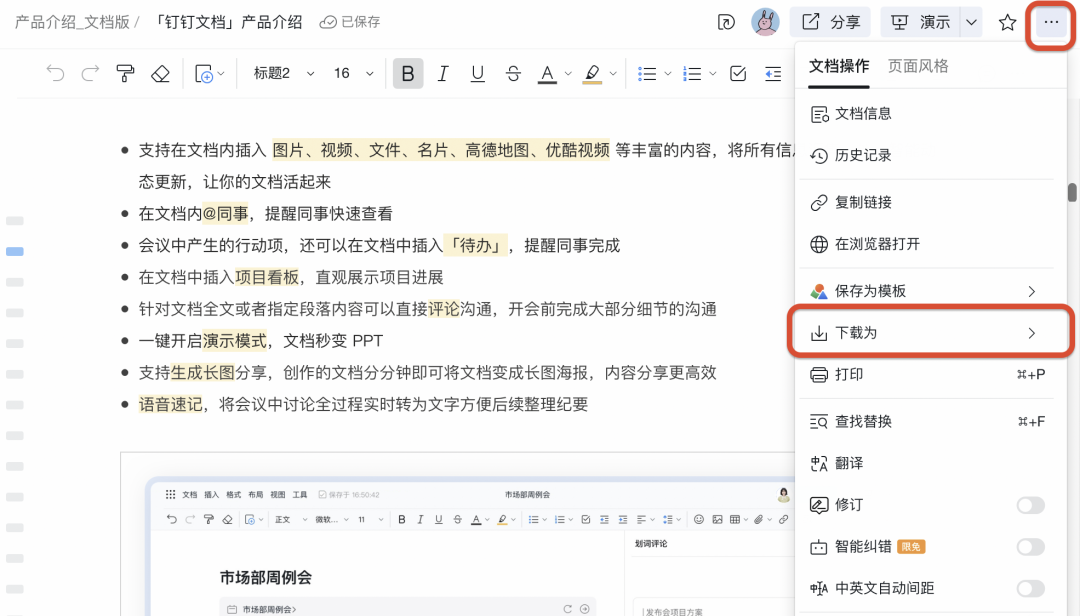This screenshot has width=1080, height=616.
Task: Expand the highlight color dropdown arrow
Action: point(613,73)
